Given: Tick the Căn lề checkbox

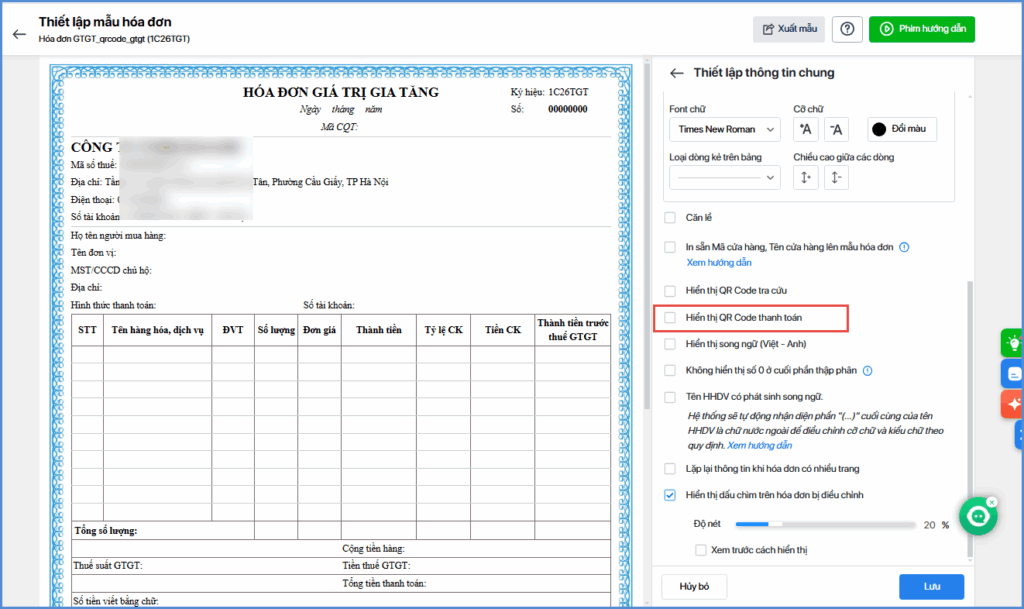Looking at the screenshot, I should click(x=671, y=217).
